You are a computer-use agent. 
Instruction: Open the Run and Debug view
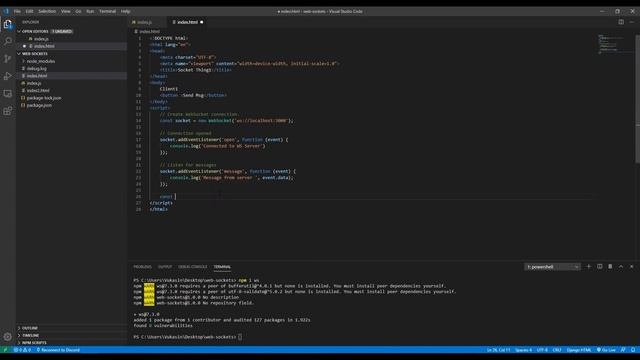pyautogui.click(x=7, y=76)
